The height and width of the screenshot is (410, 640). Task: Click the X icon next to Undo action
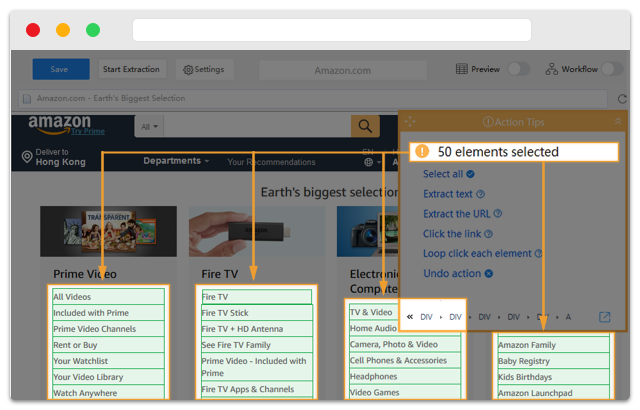tap(489, 273)
